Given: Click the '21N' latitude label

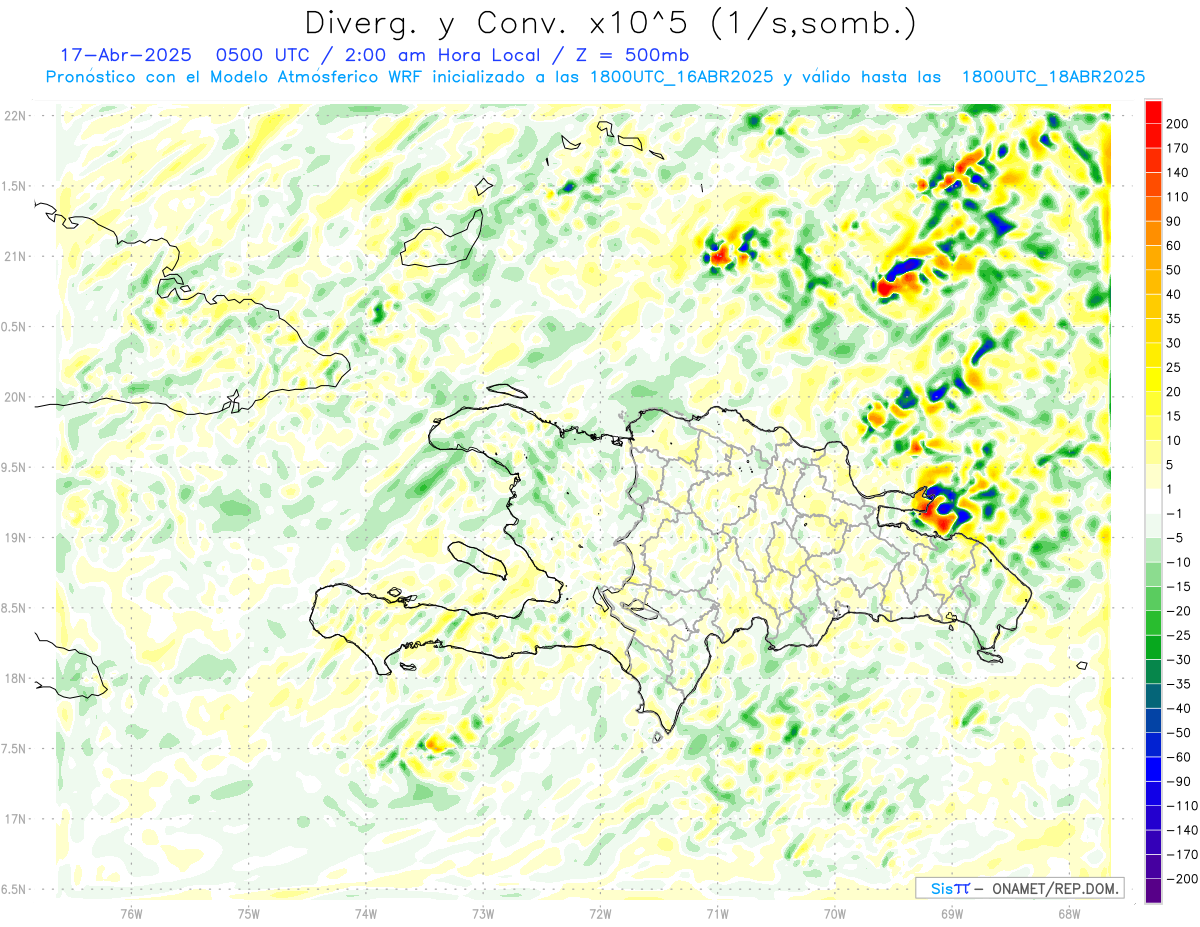Looking at the screenshot, I should [x=16, y=256].
